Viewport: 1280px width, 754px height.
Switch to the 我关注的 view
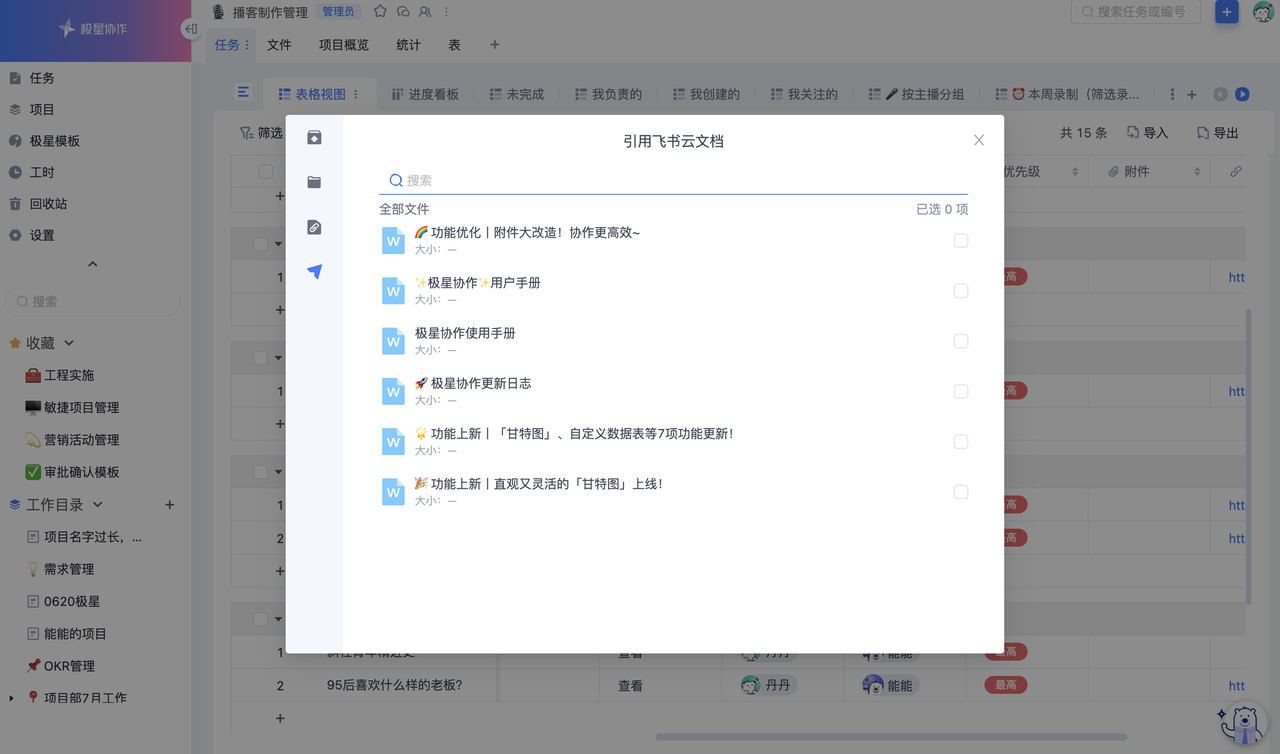click(805, 94)
